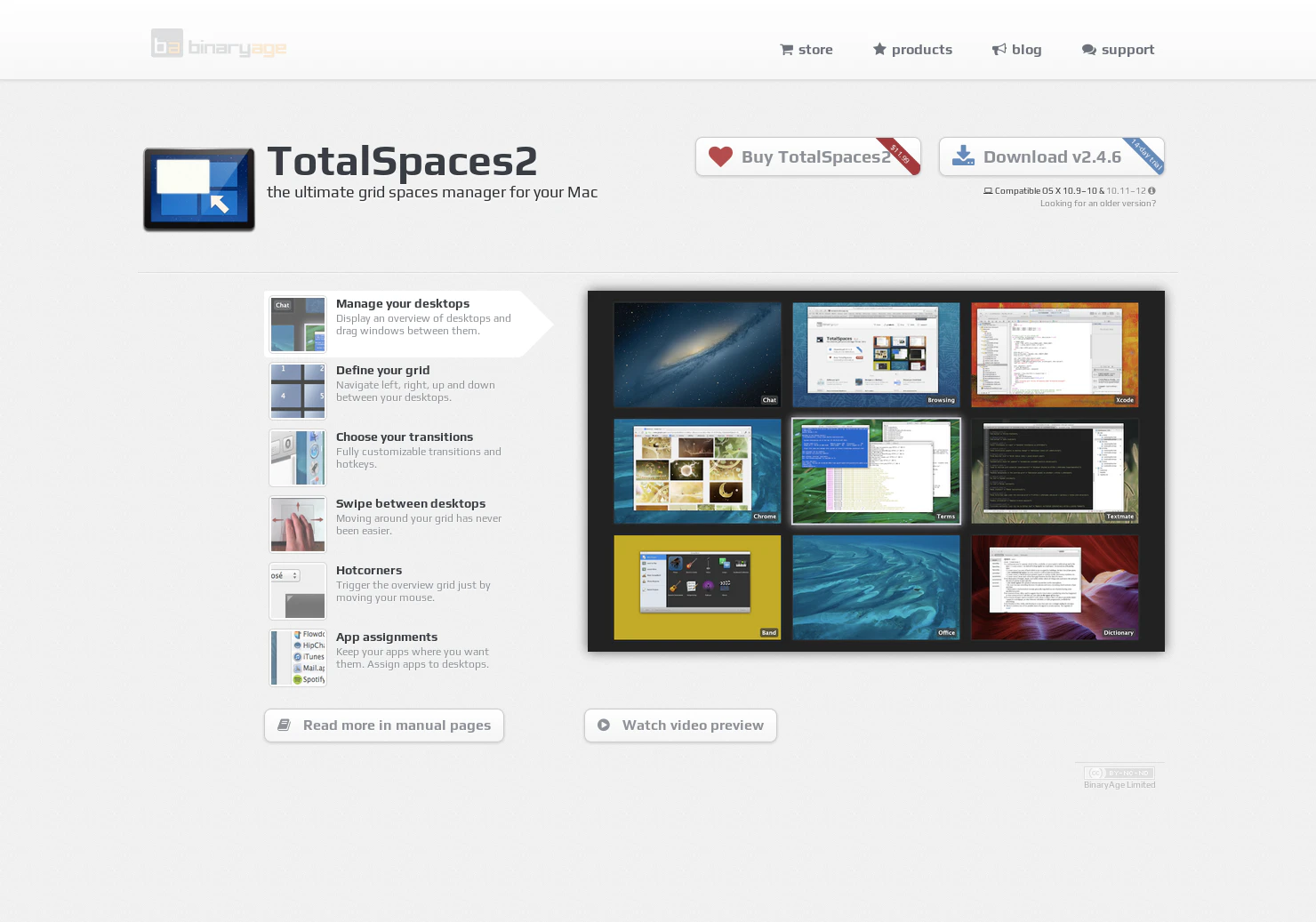Viewport: 1316px width, 922px height.
Task: Click the Band desktop in the grid
Action: (697, 588)
